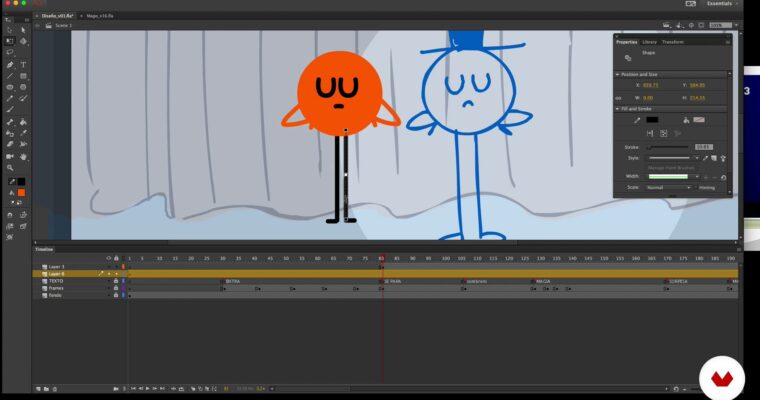
Task: Select the Pencil tool
Action: [x=10, y=99]
